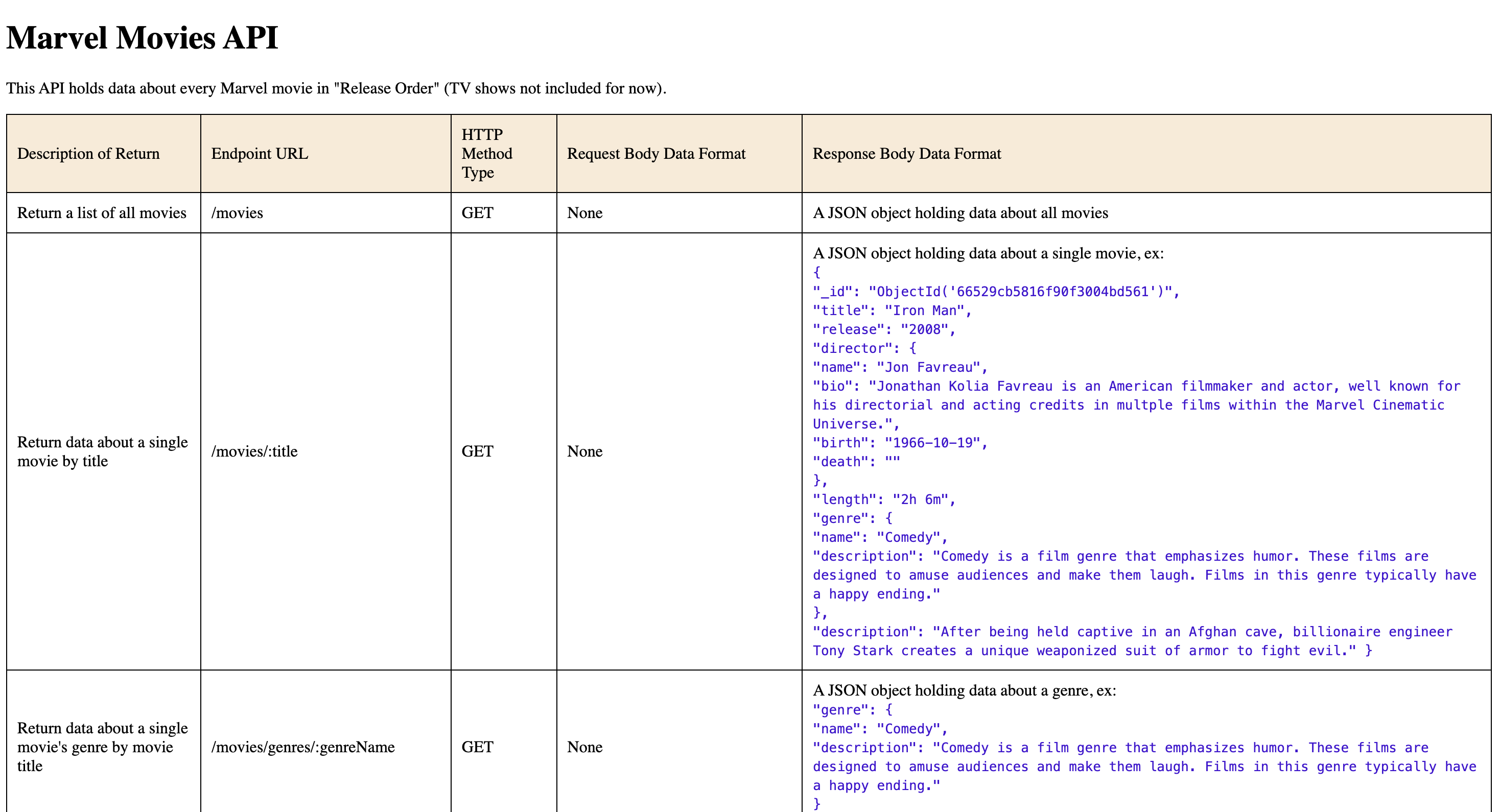Click the Description of Return column header
The image size is (1500, 812).
click(88, 154)
